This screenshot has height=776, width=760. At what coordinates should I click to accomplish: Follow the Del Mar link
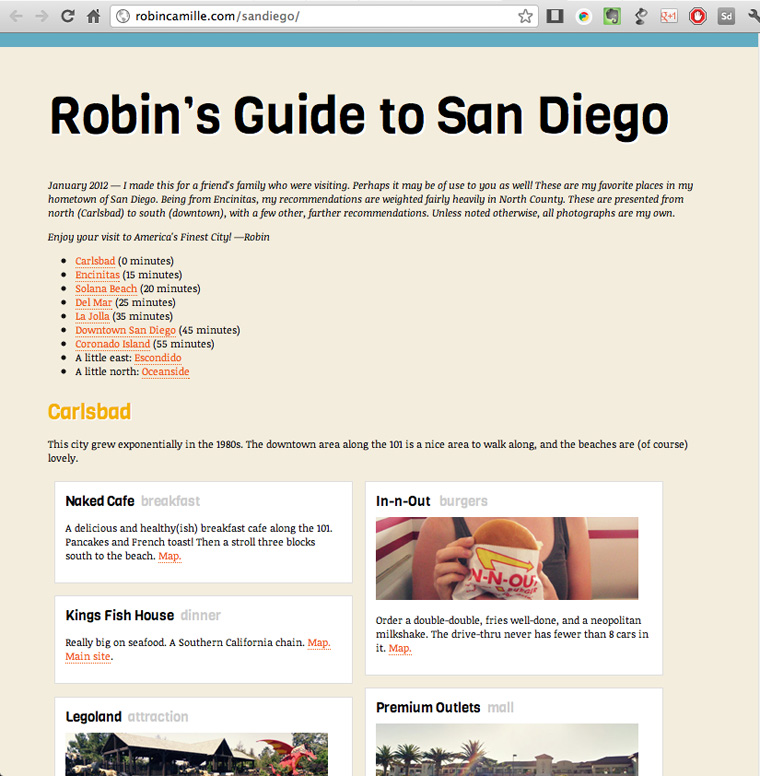click(94, 302)
